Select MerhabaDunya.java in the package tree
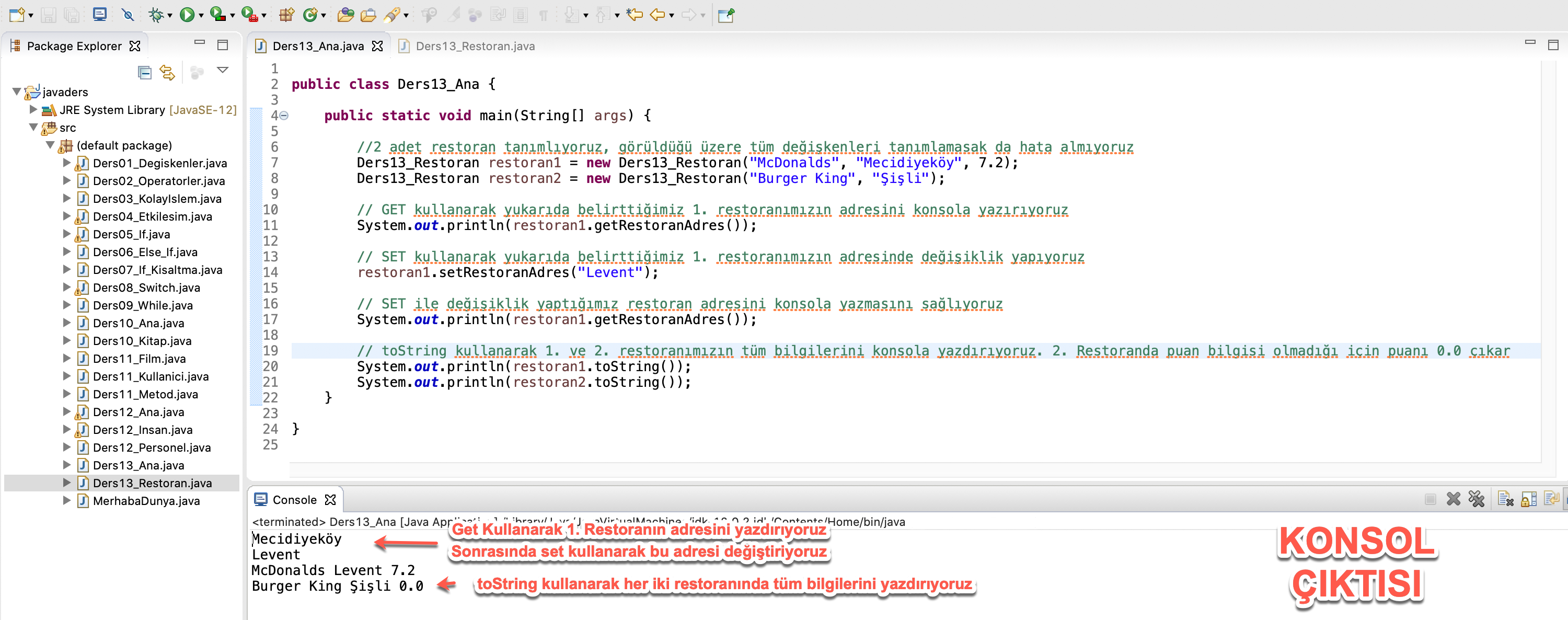This screenshot has width=1568, height=620. [146, 501]
